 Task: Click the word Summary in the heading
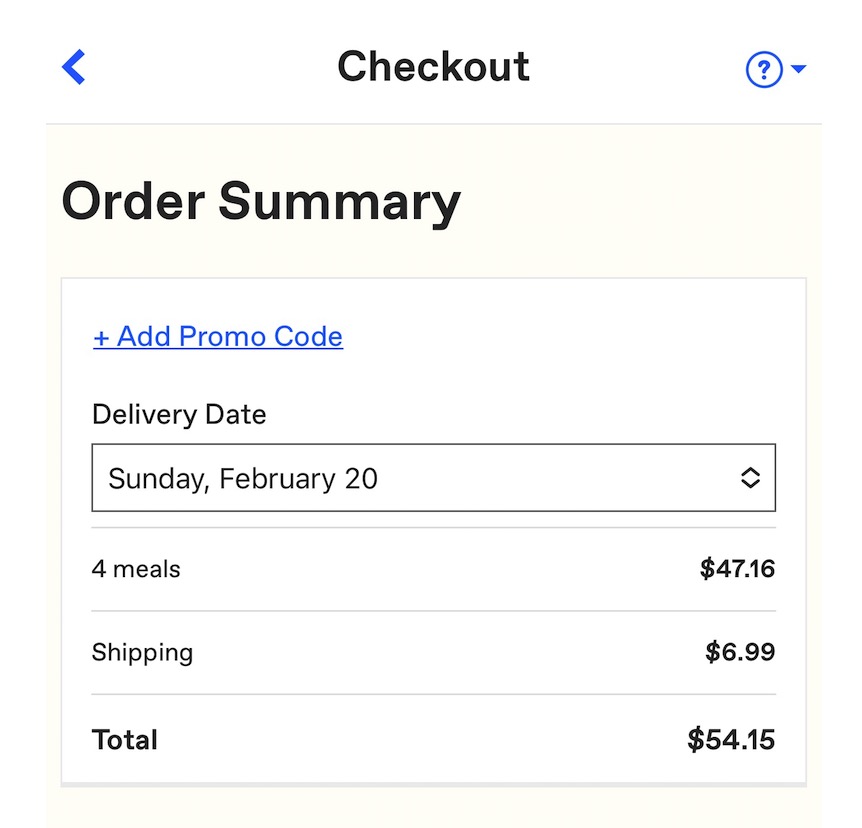pos(339,201)
